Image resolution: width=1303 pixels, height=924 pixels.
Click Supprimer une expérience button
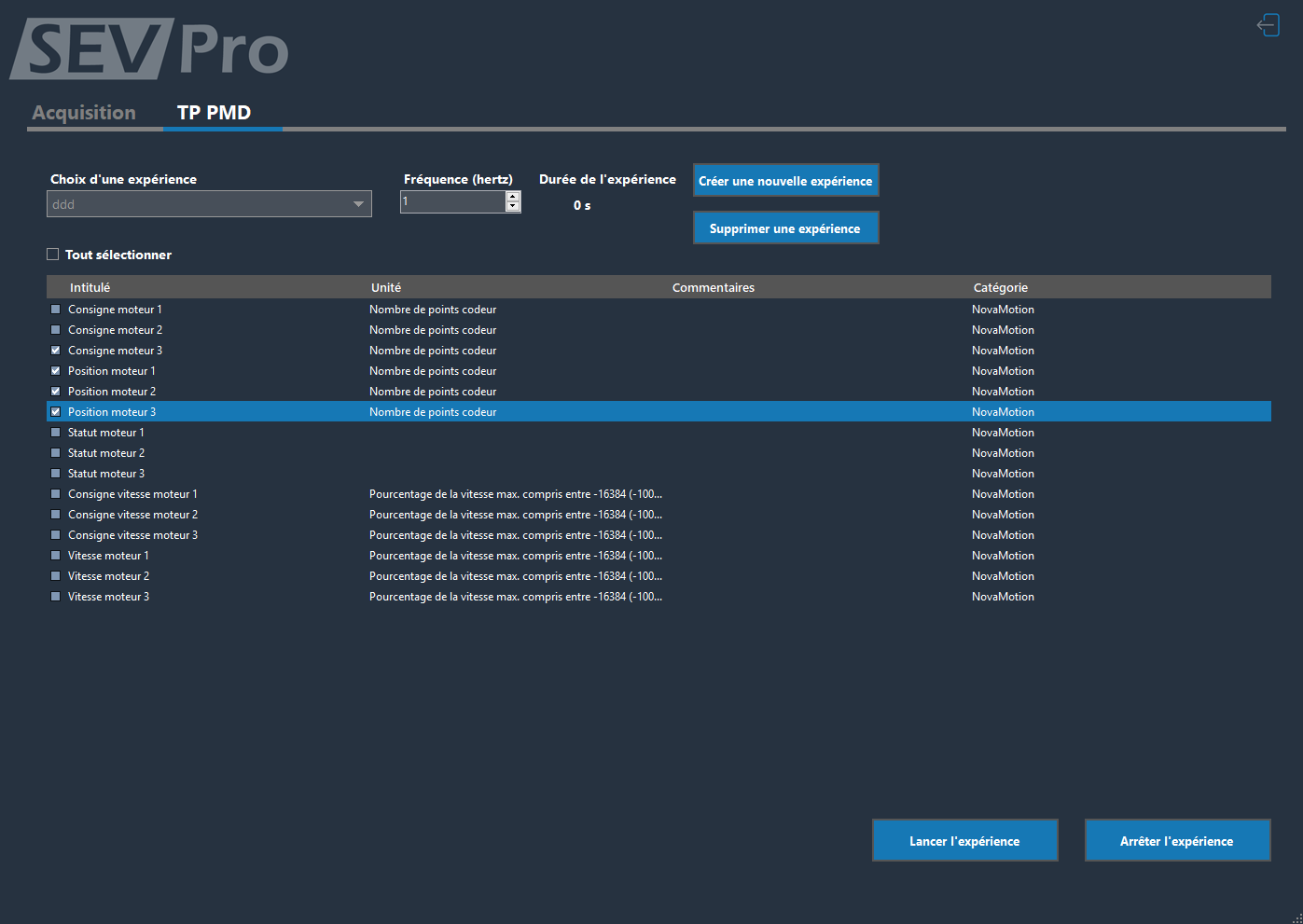[786, 228]
